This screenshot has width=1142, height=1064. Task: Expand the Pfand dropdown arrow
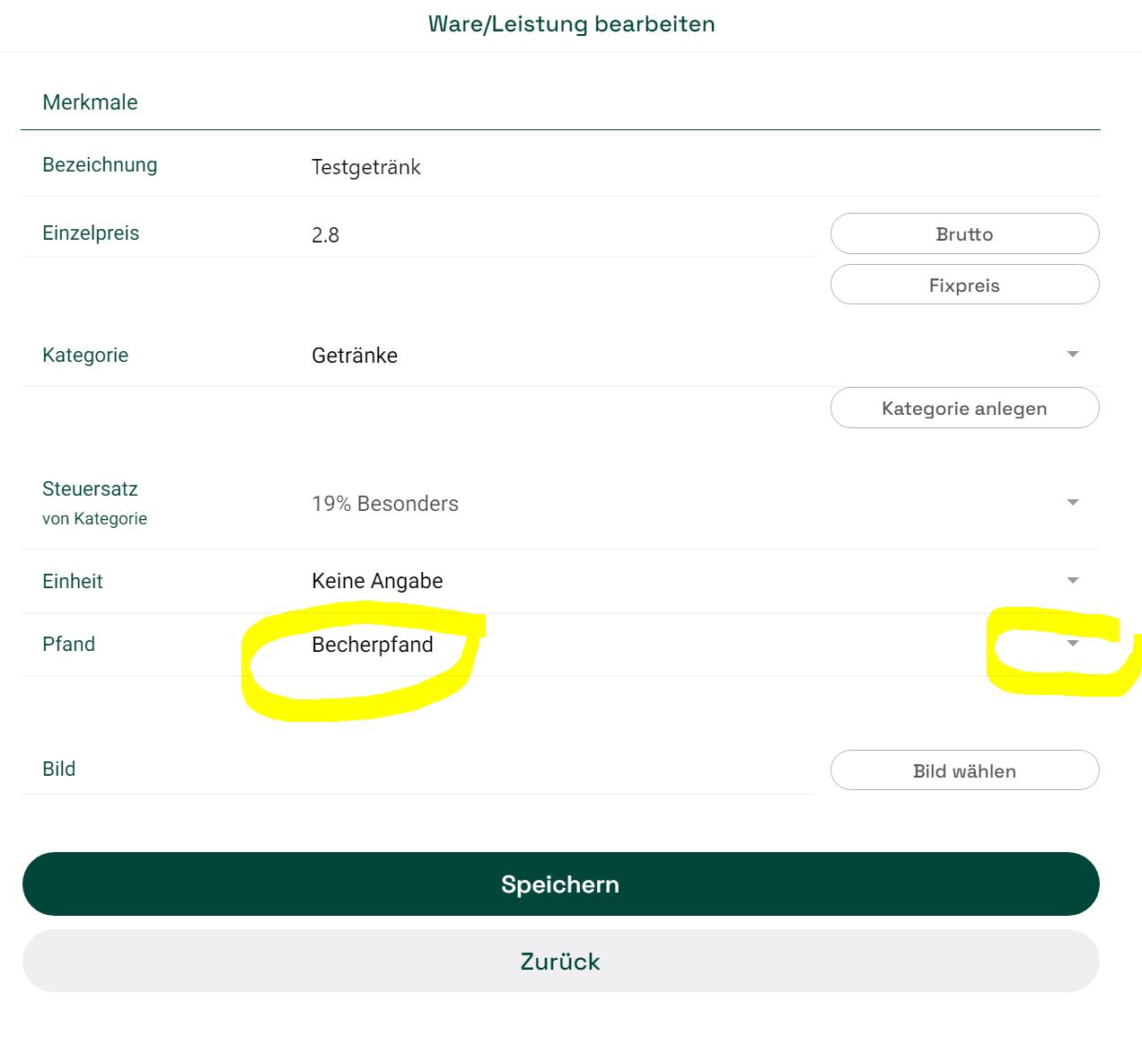pos(1072,644)
